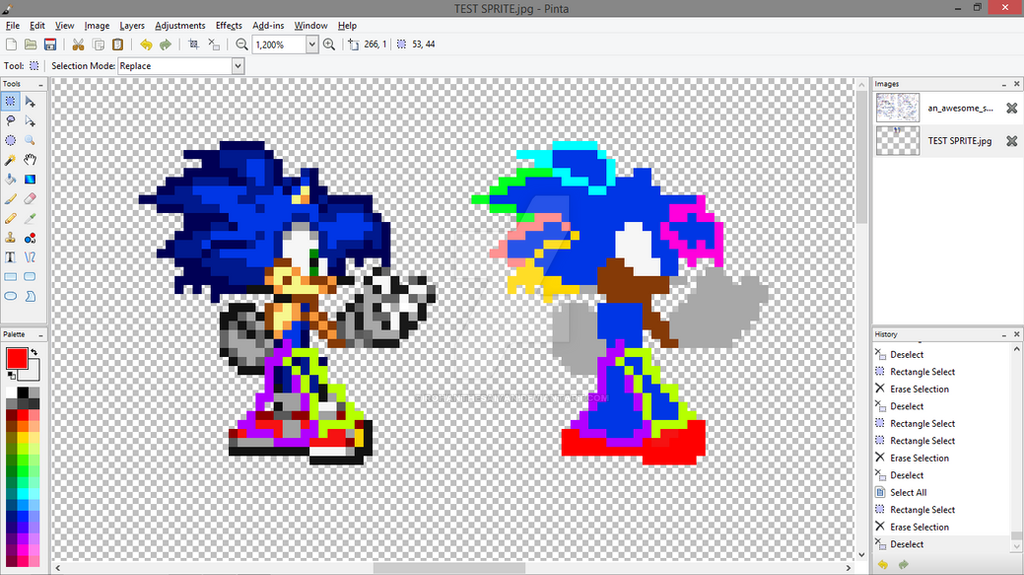Cut selection using the scissors icon

click(x=78, y=44)
